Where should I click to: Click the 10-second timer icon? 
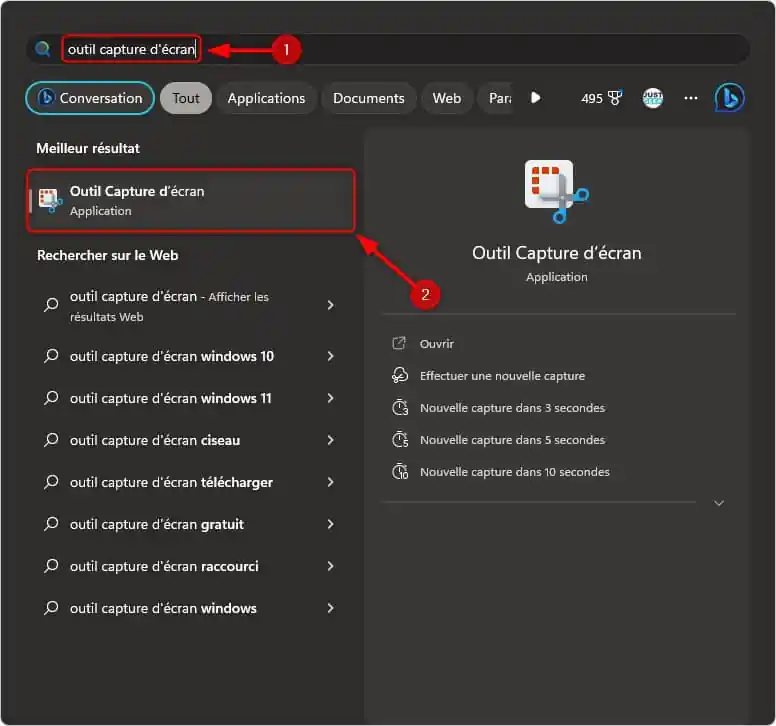[x=400, y=472]
